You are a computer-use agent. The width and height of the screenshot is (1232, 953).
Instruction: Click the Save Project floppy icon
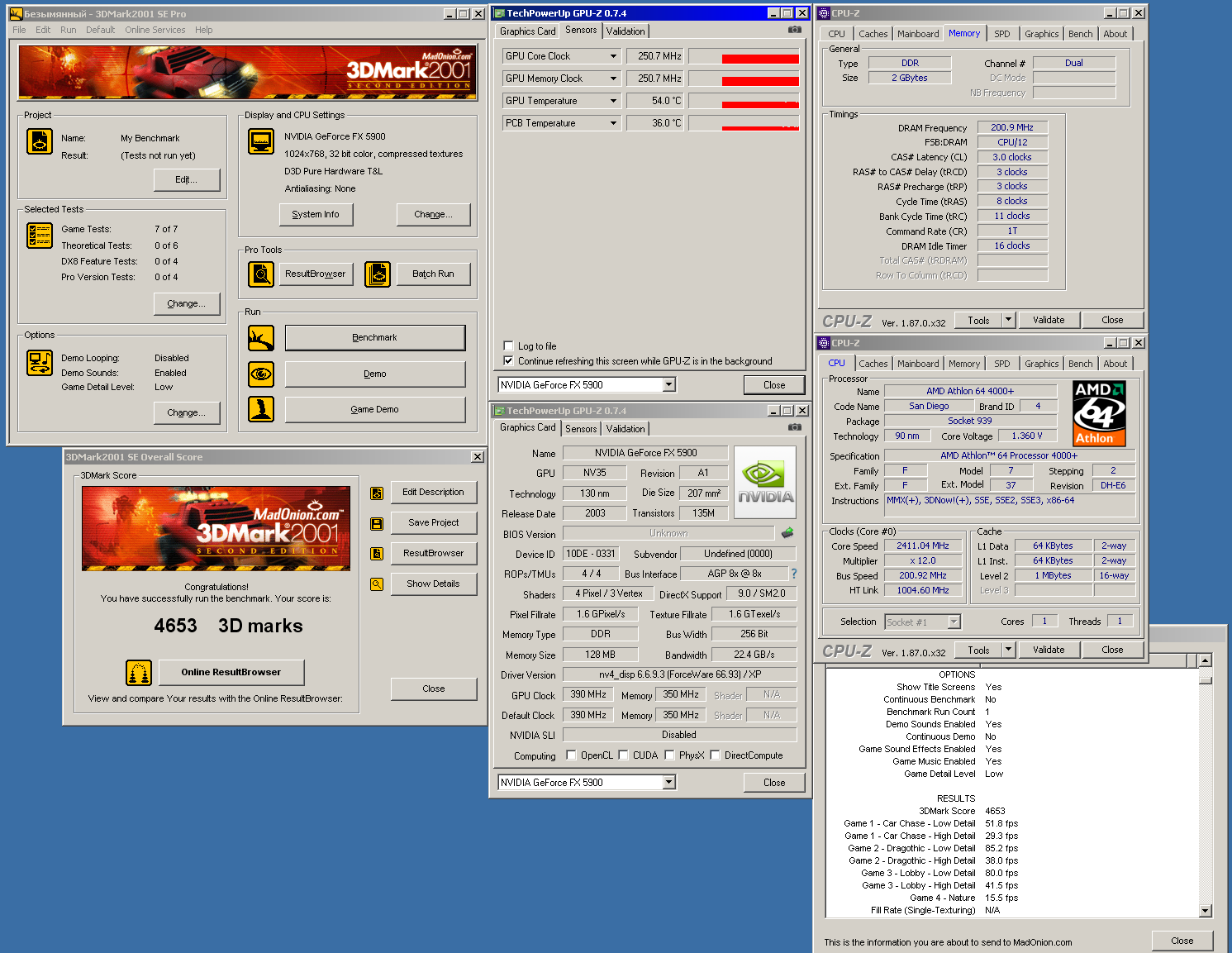(377, 523)
